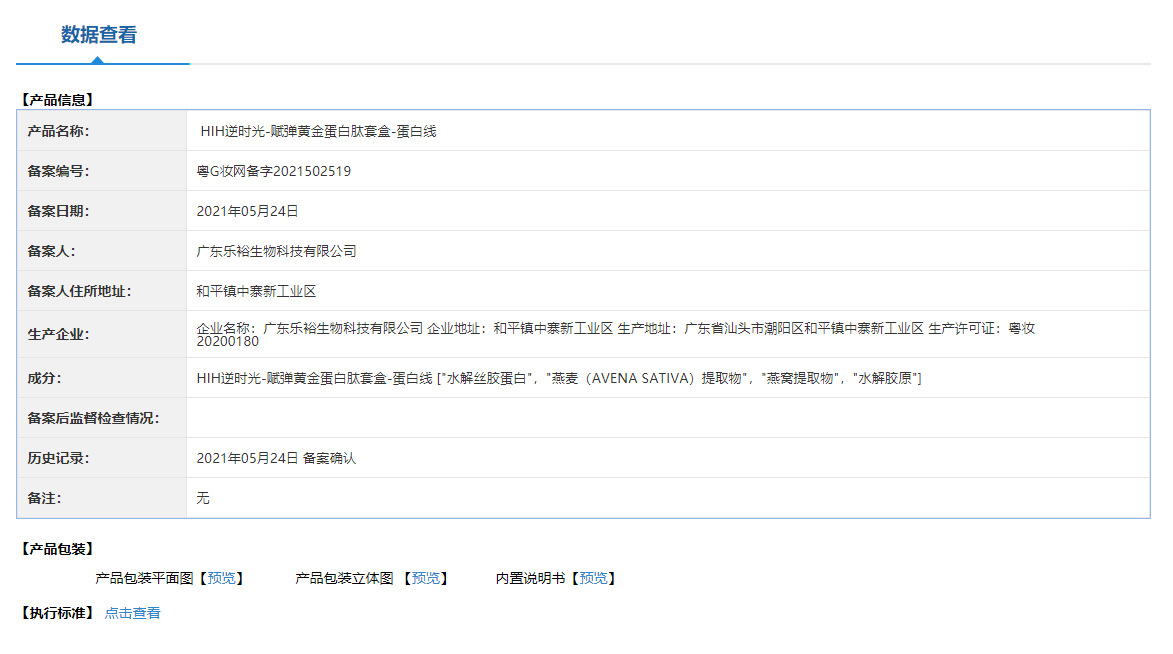Open the 点击查看 execution standard link
The image size is (1173, 654).
click(x=132, y=613)
